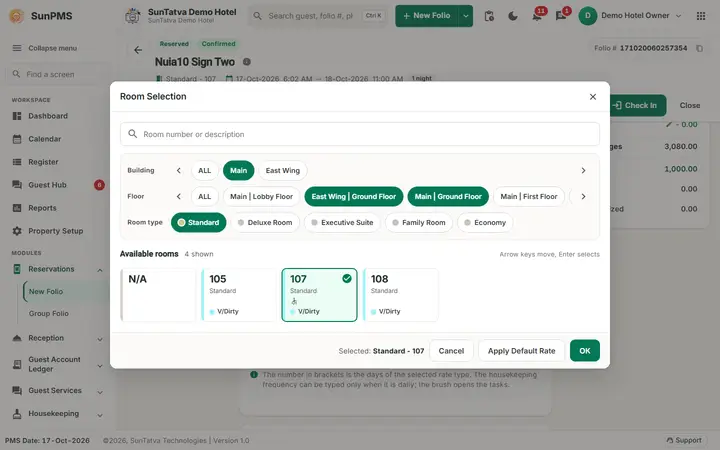
Task: Focus the Find a screen field
Action: [56, 74]
